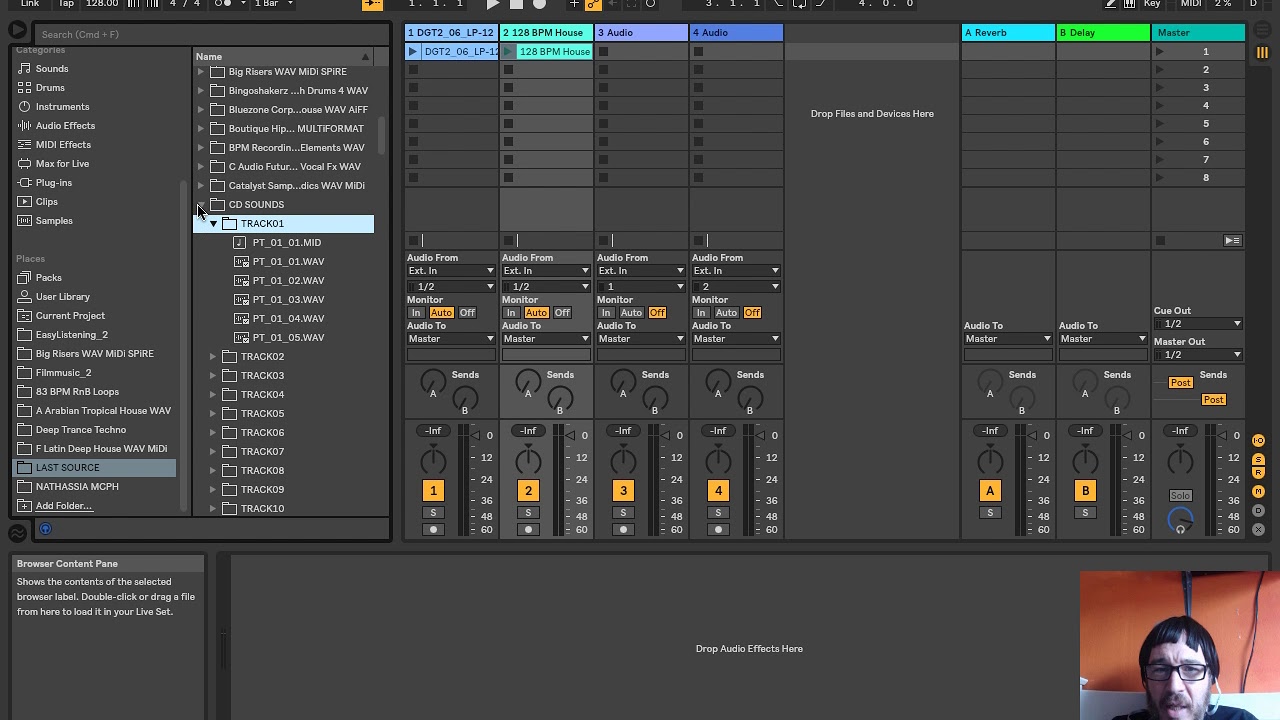The image size is (1280, 720).
Task: Open the Plug-ins category
Action: click(x=54, y=183)
